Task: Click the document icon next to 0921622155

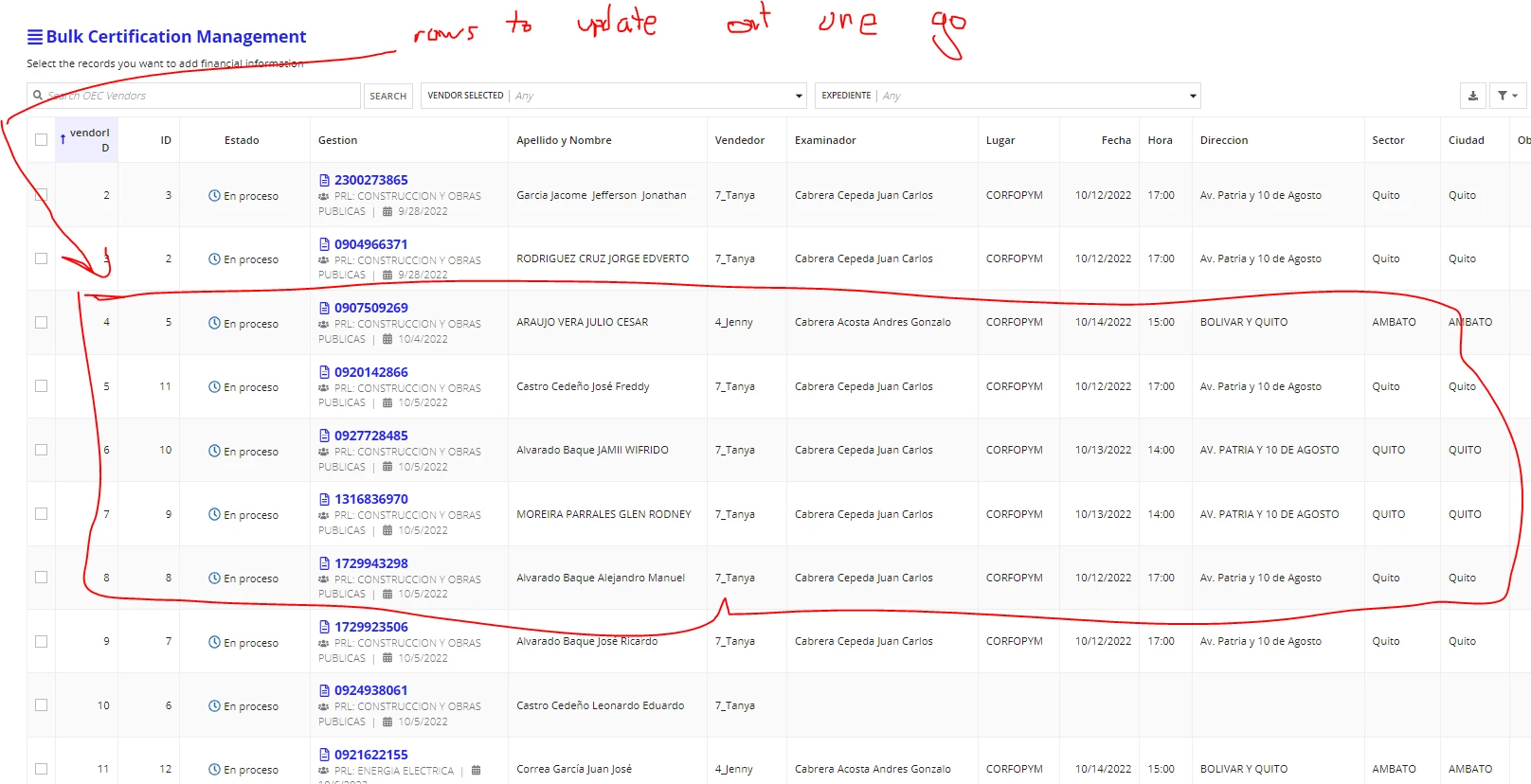Action: pos(324,755)
